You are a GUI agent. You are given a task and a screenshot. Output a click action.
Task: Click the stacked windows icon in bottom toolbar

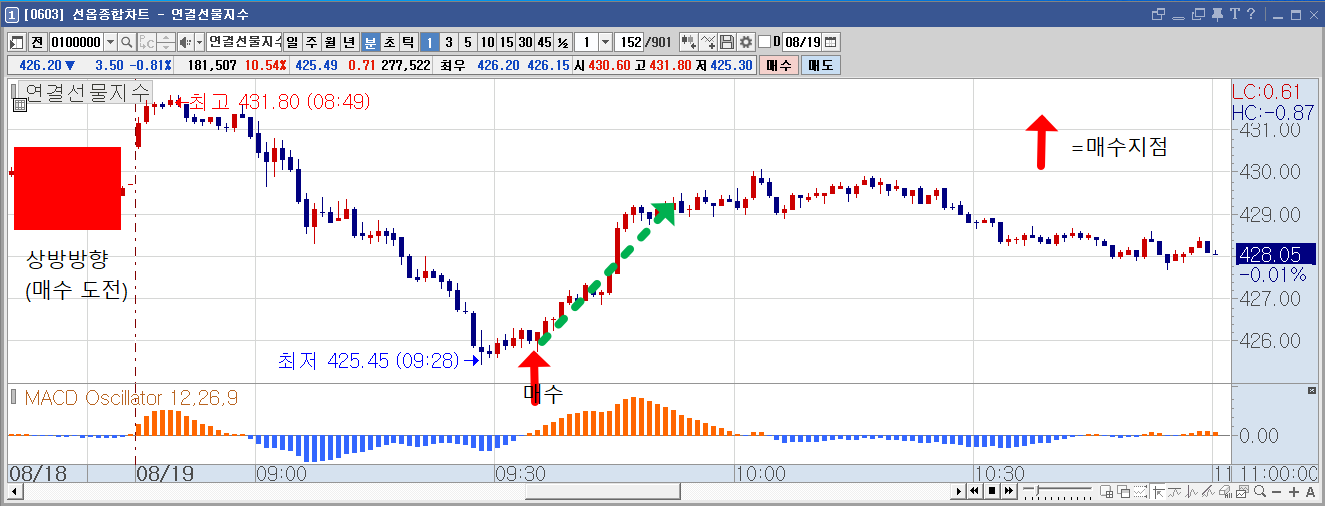point(1123,491)
